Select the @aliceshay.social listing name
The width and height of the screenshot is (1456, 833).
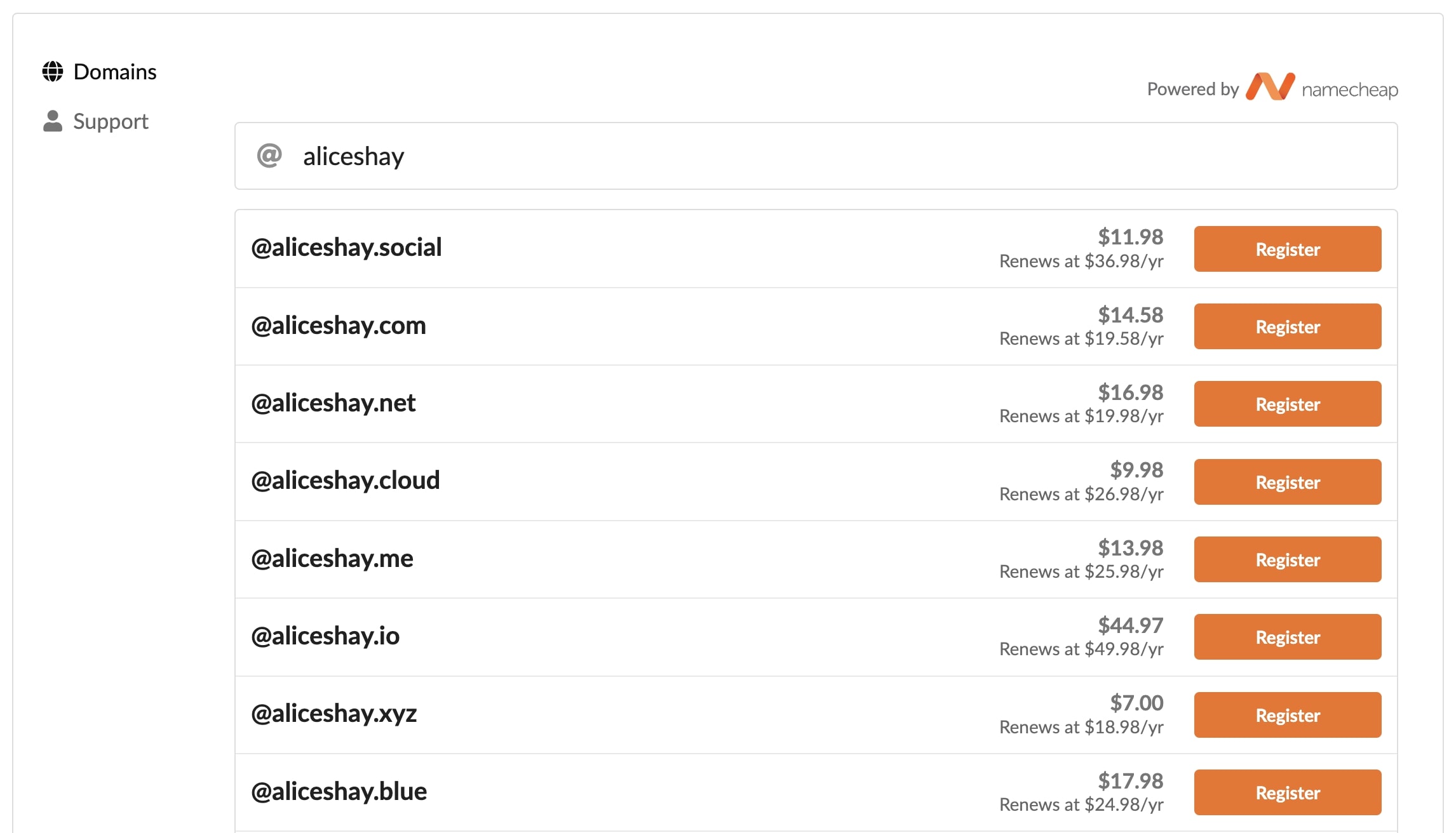click(347, 247)
